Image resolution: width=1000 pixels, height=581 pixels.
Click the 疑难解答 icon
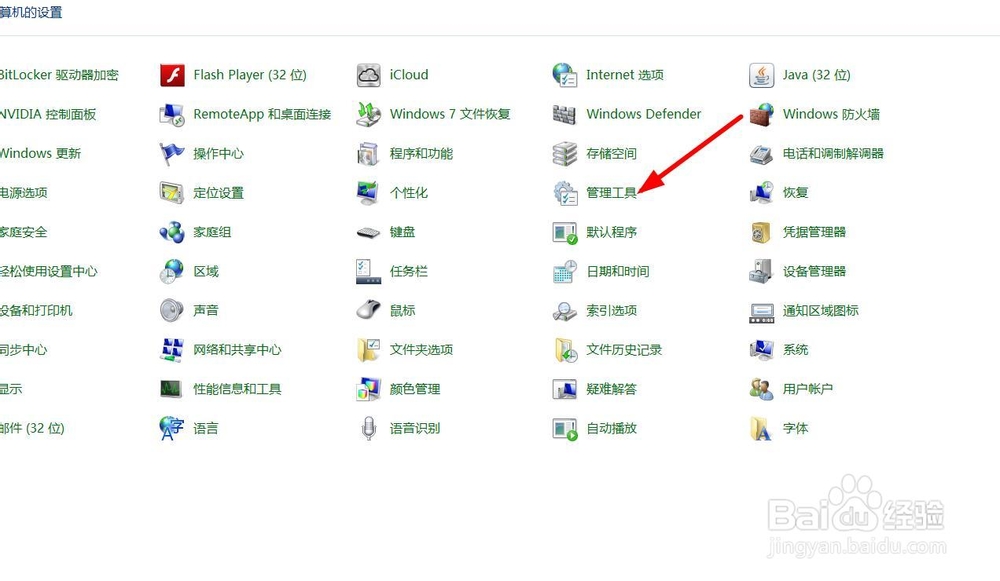point(565,389)
